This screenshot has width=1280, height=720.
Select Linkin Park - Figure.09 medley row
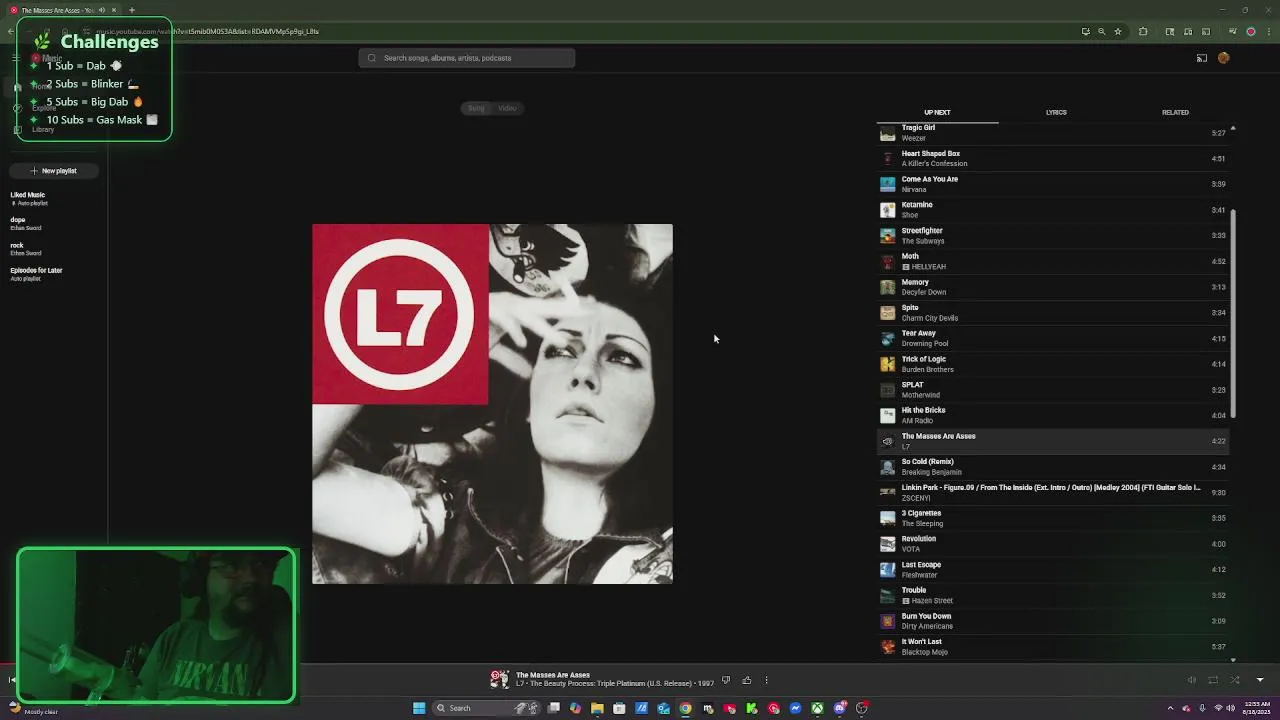(1052, 492)
